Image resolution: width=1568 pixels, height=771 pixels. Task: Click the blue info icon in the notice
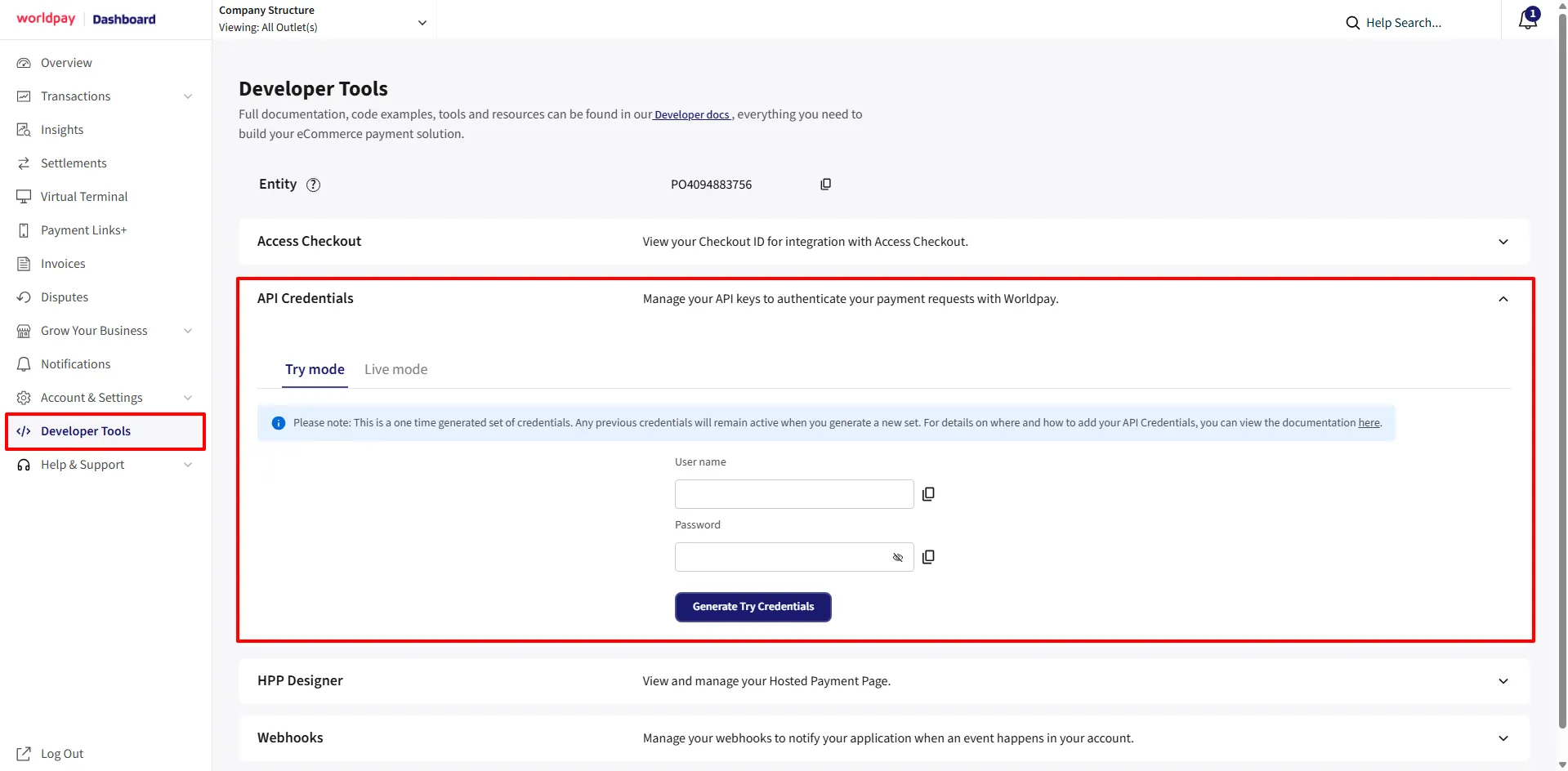[x=279, y=423]
